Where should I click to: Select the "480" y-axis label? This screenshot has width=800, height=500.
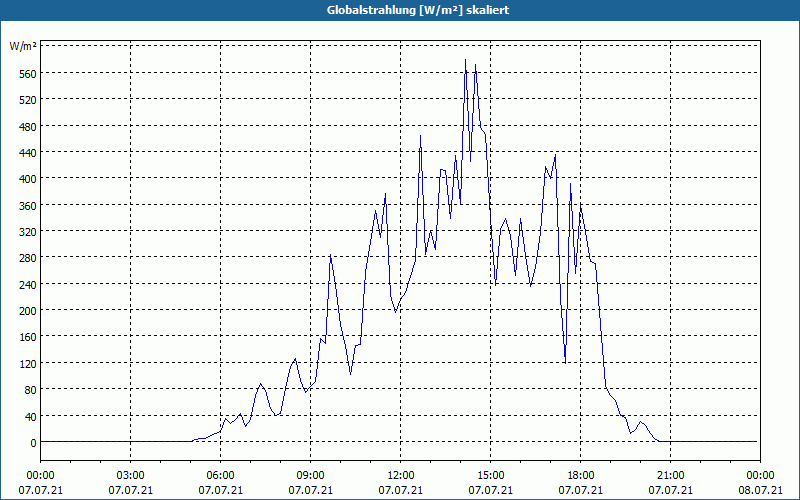tap(29, 127)
